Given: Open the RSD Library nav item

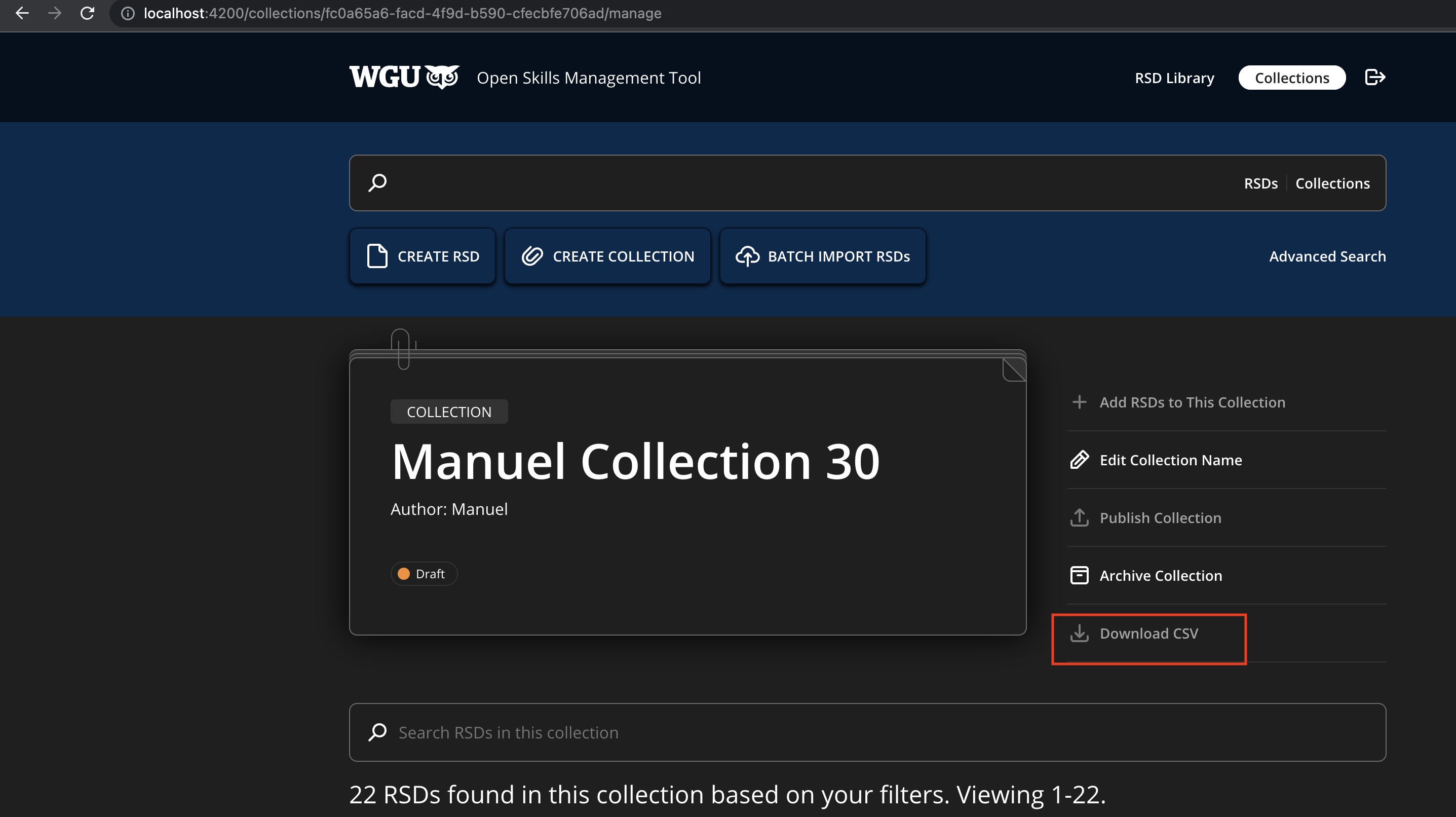Looking at the screenshot, I should 1174,78.
